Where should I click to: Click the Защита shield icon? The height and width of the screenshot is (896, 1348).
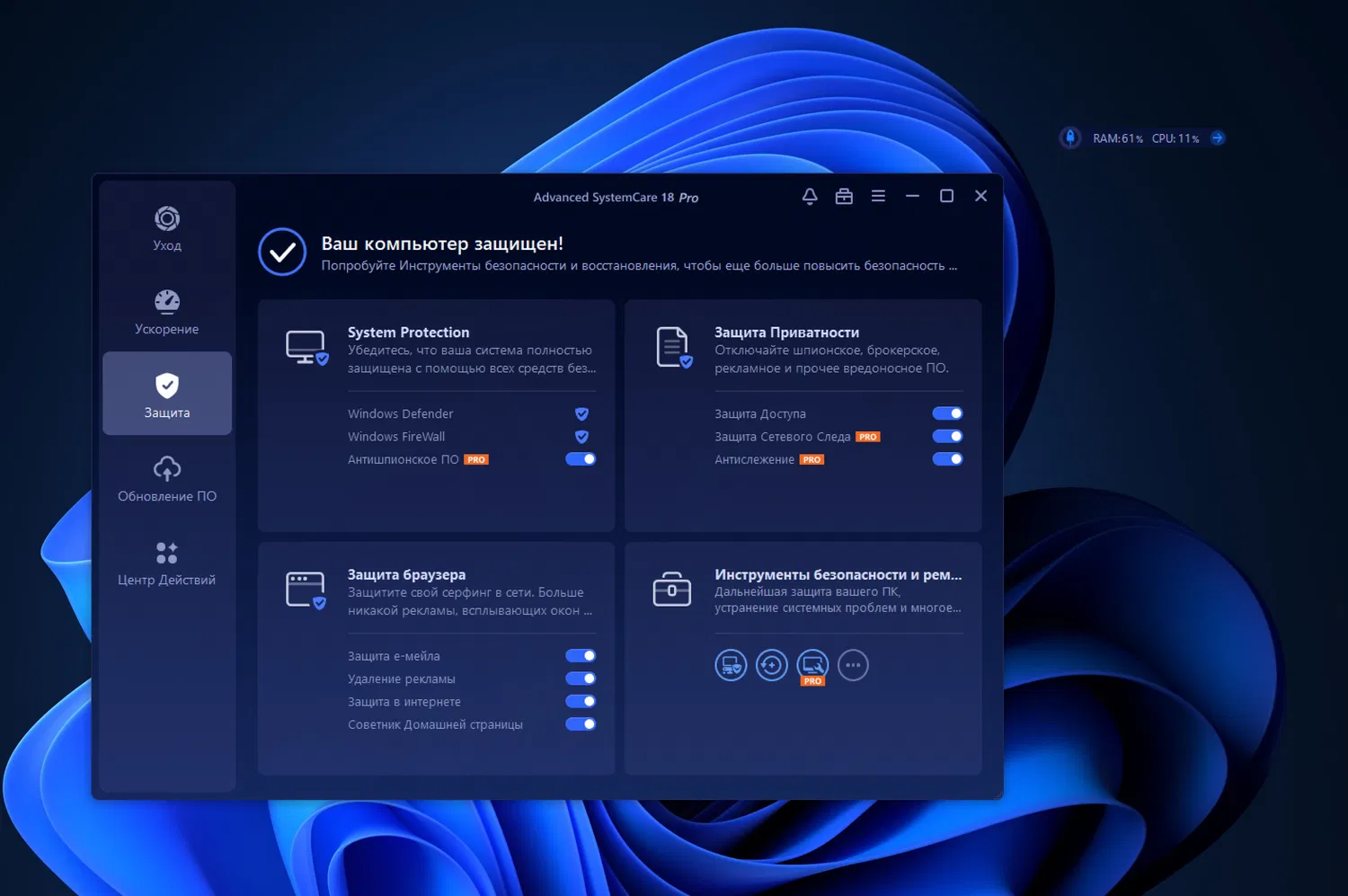pyautogui.click(x=167, y=386)
